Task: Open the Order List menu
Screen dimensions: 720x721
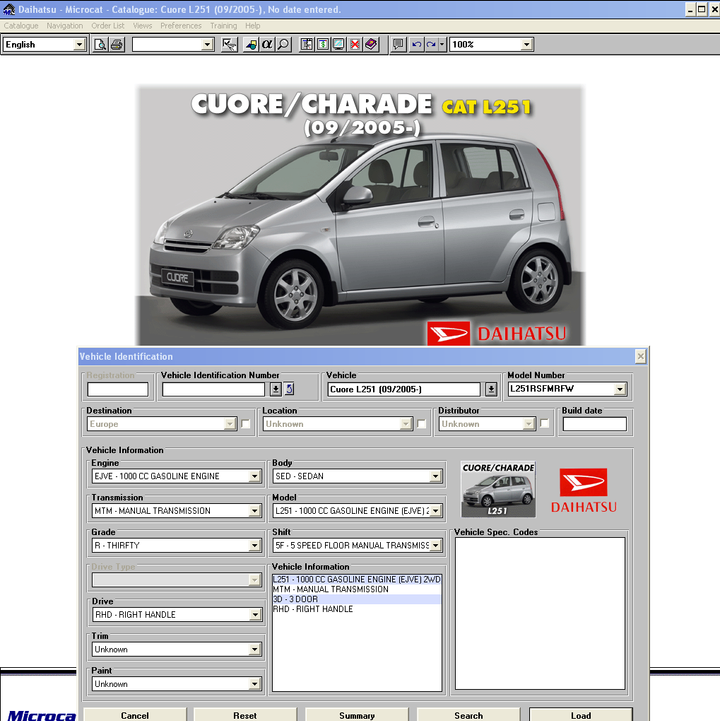Action: click(x=108, y=26)
